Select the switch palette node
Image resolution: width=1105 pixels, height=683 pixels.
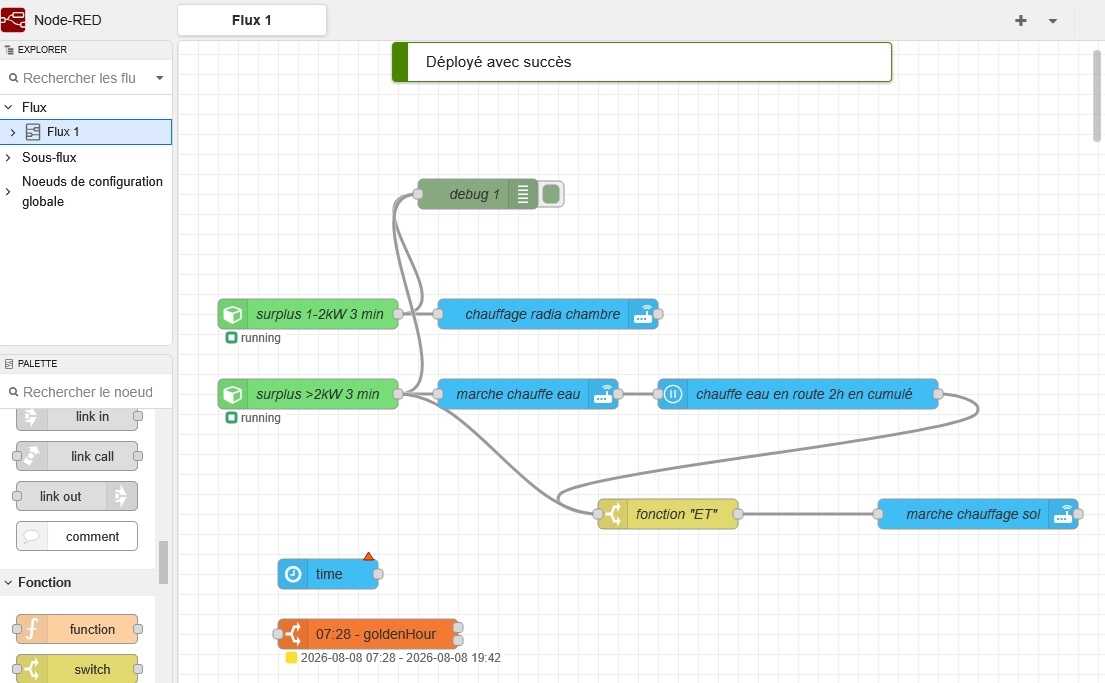pyautogui.click(x=76, y=669)
